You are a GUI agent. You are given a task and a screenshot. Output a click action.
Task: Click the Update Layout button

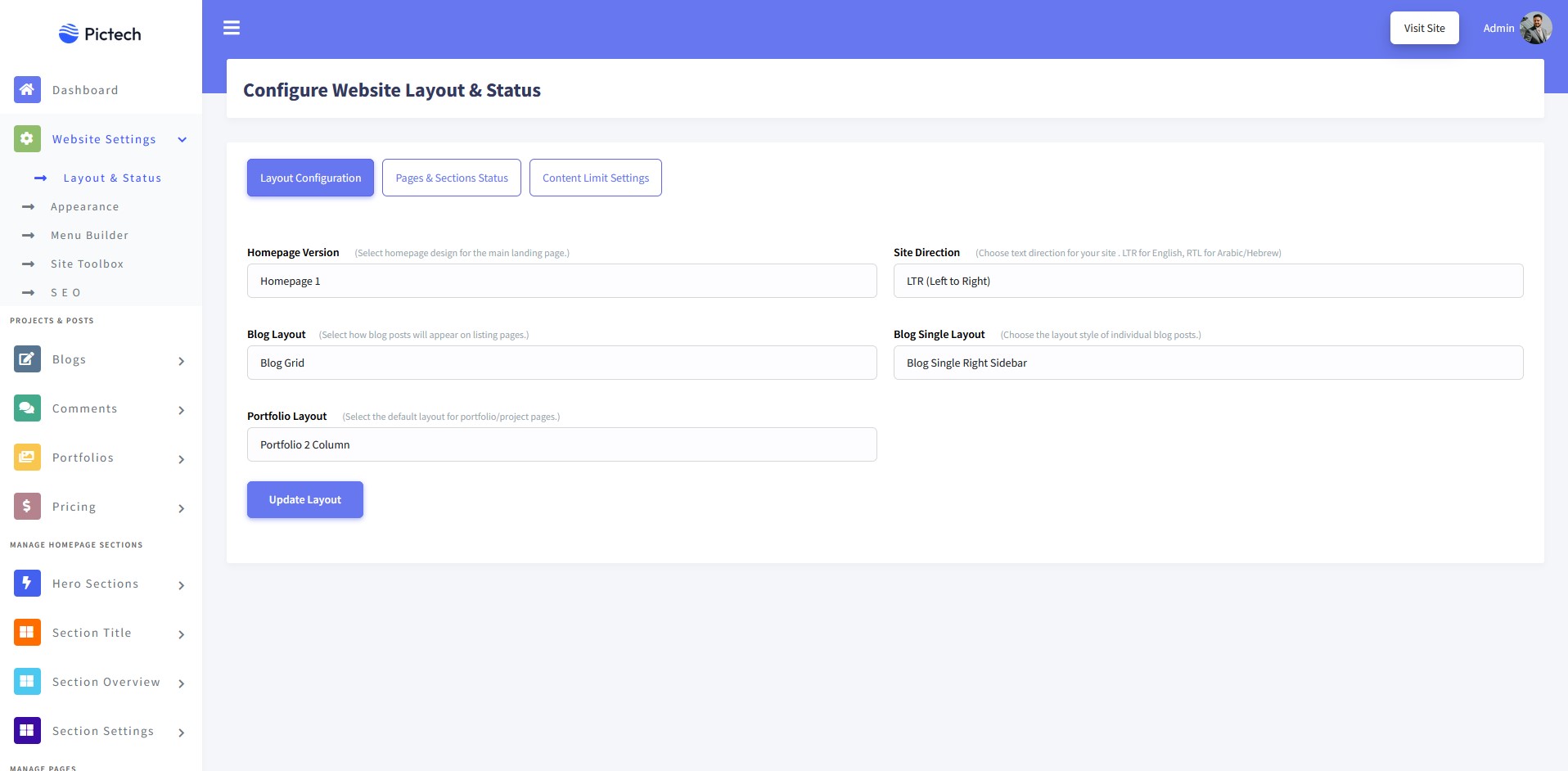click(x=305, y=499)
